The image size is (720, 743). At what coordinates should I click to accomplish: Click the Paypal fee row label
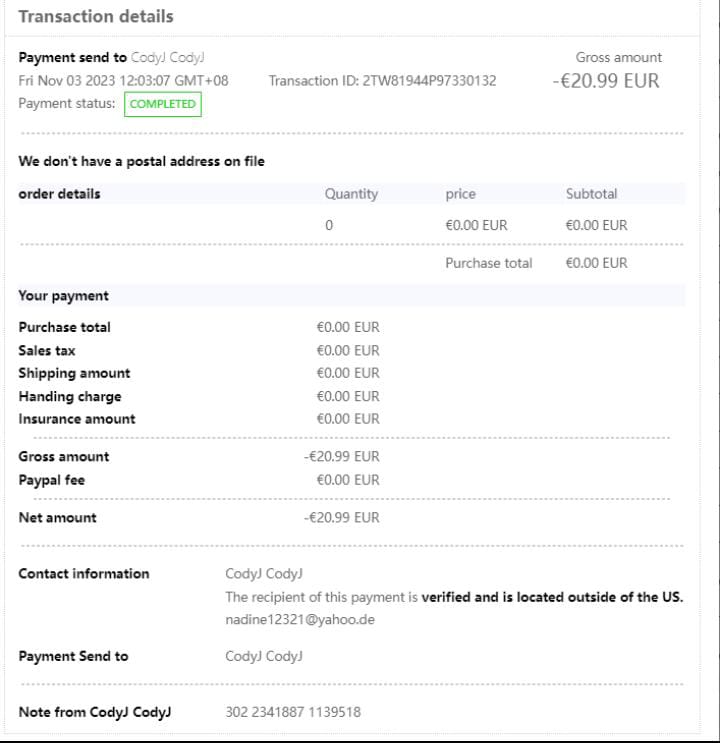click(x=51, y=480)
